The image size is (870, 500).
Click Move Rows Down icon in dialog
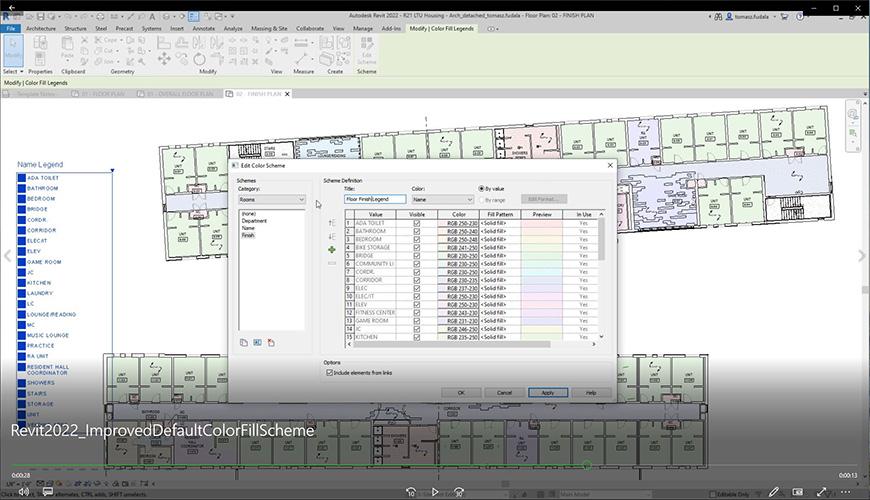pyautogui.click(x=332, y=237)
